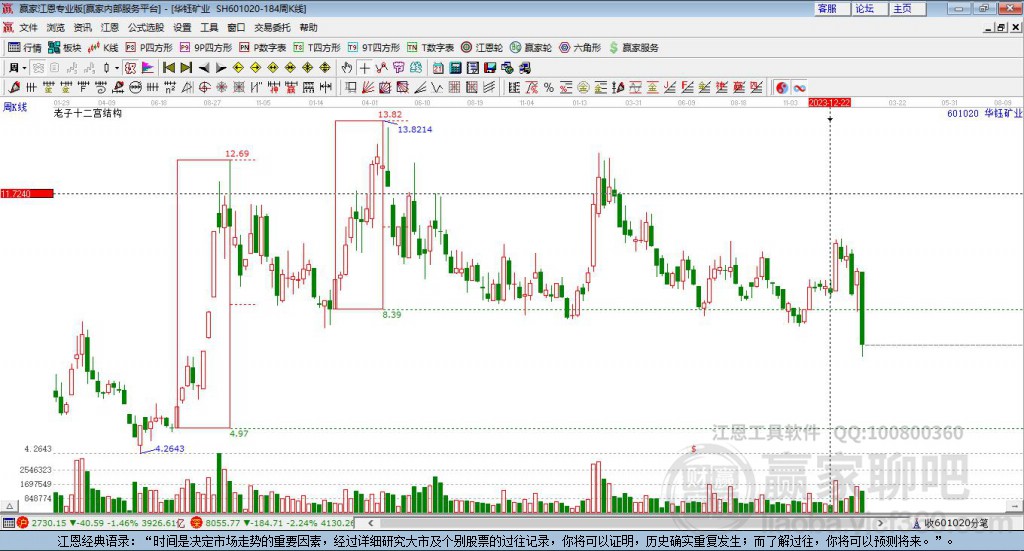Screen dimensions: 1024x551
Task: Open 赢家服务 with the dollar icon
Action: click(x=633, y=48)
